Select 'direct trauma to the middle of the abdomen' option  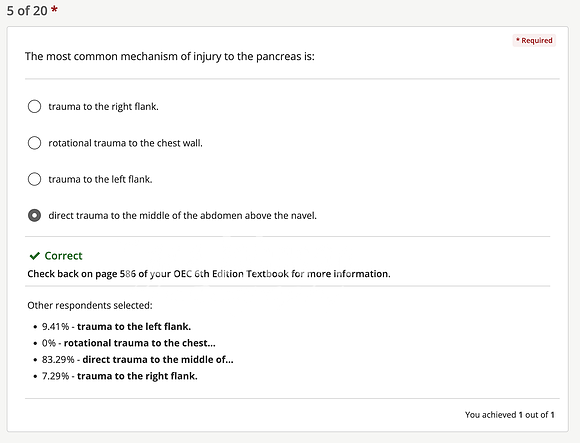[x=34, y=215]
